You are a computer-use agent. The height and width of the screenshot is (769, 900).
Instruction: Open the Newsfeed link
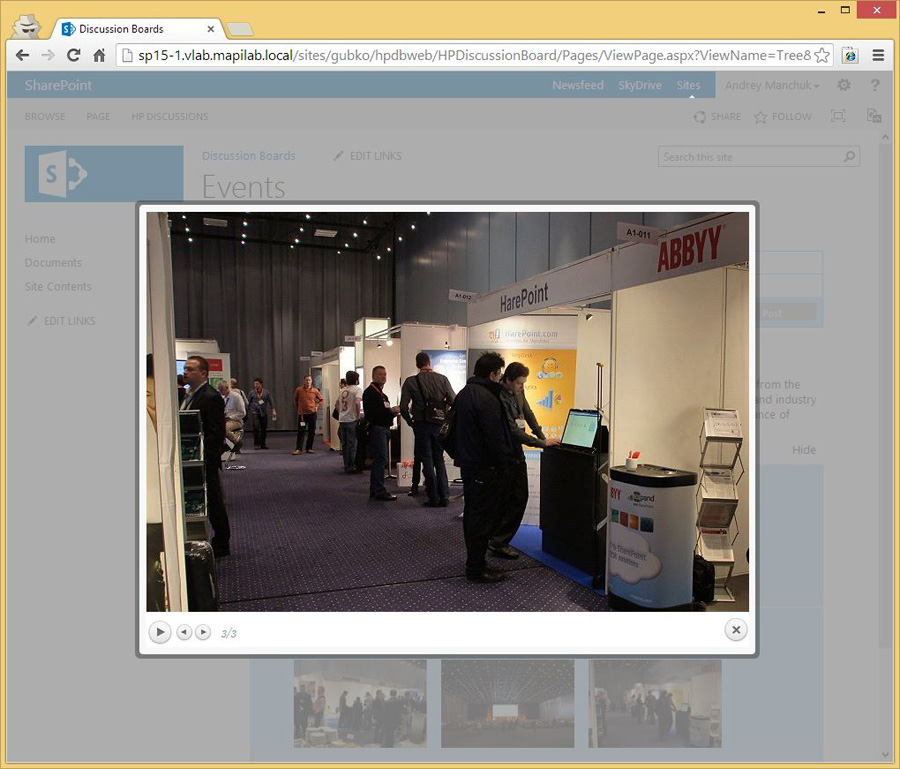(x=578, y=85)
